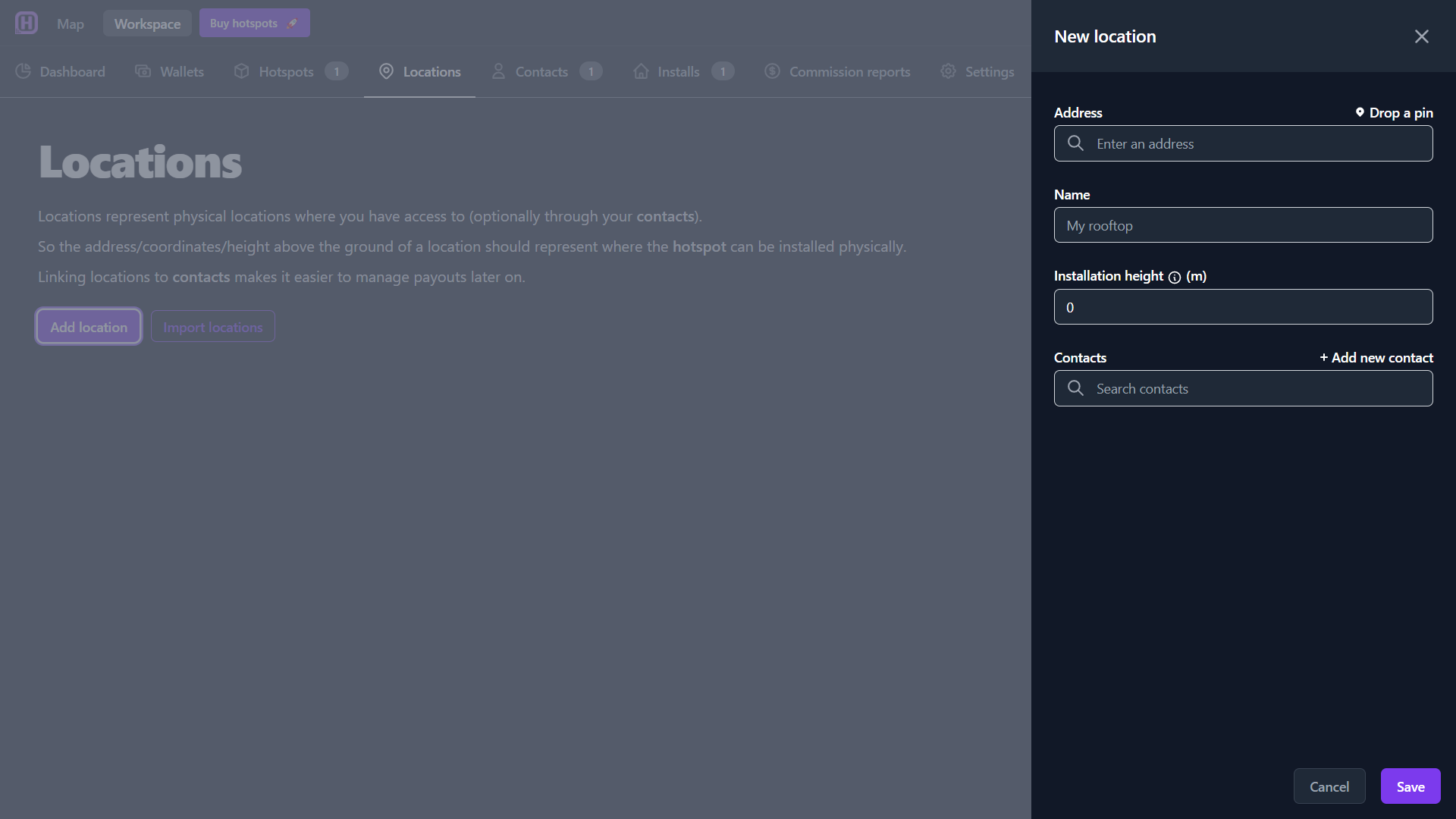This screenshot has height=819, width=1456.
Task: Focus the Enter an address field
Action: point(1243,143)
